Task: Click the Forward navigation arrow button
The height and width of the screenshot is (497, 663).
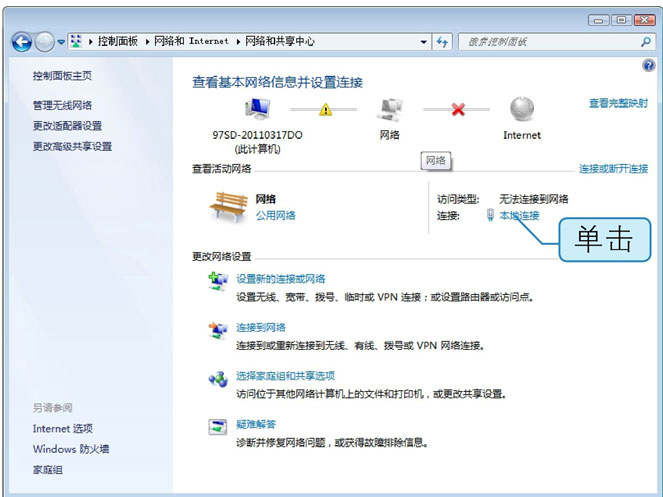Action: coord(44,42)
